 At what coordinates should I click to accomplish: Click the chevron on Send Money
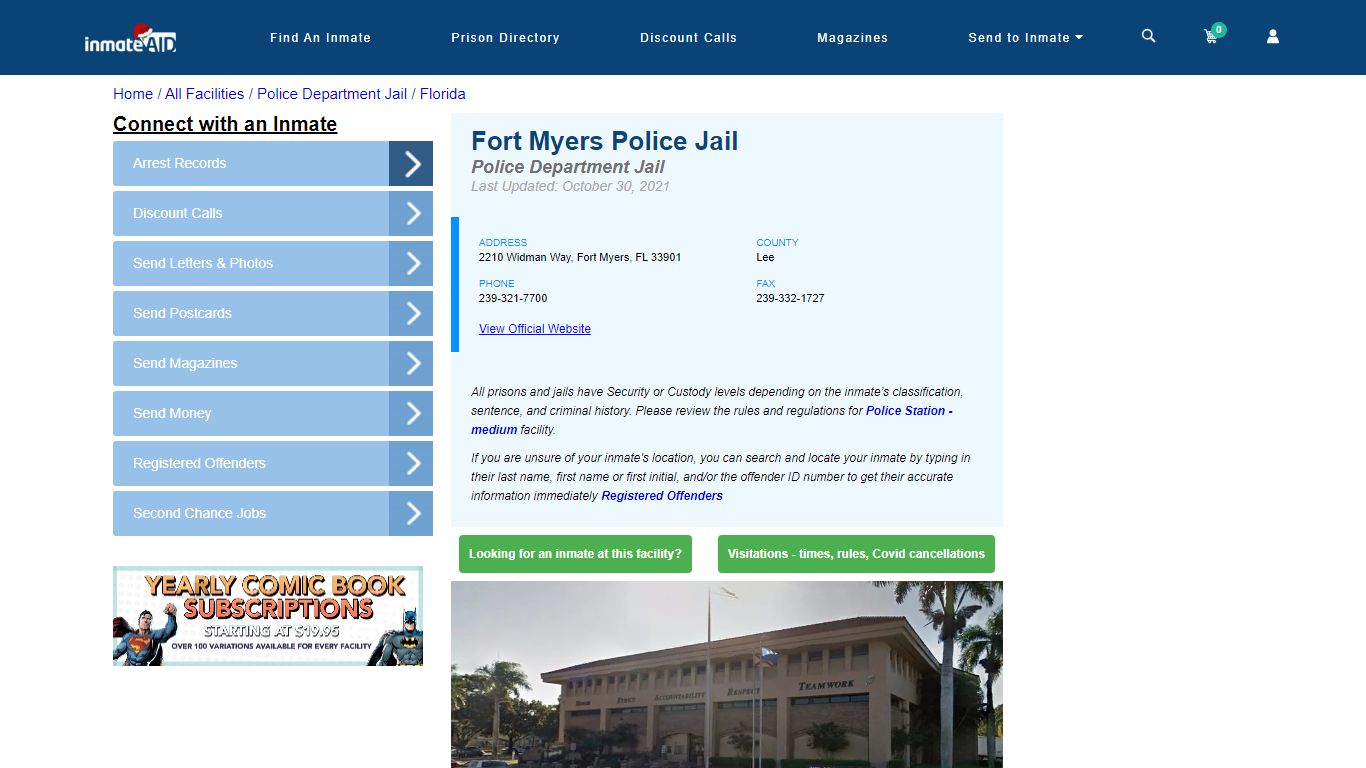pos(411,413)
